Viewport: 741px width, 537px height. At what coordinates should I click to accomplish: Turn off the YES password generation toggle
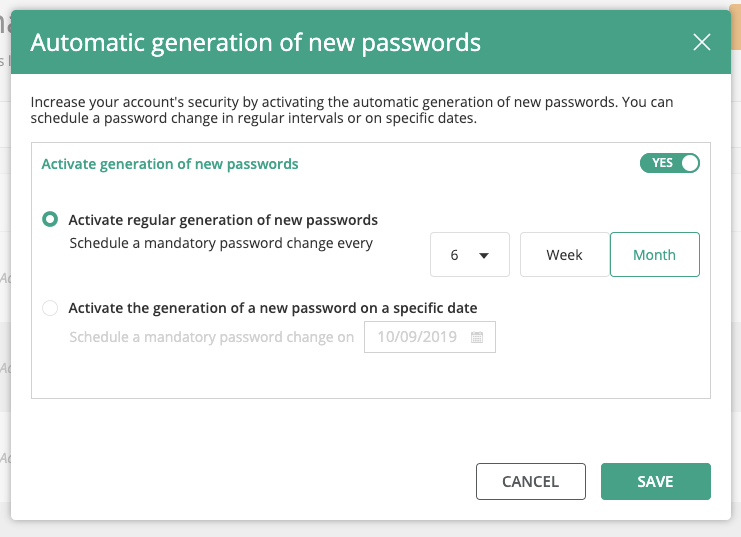tap(670, 163)
